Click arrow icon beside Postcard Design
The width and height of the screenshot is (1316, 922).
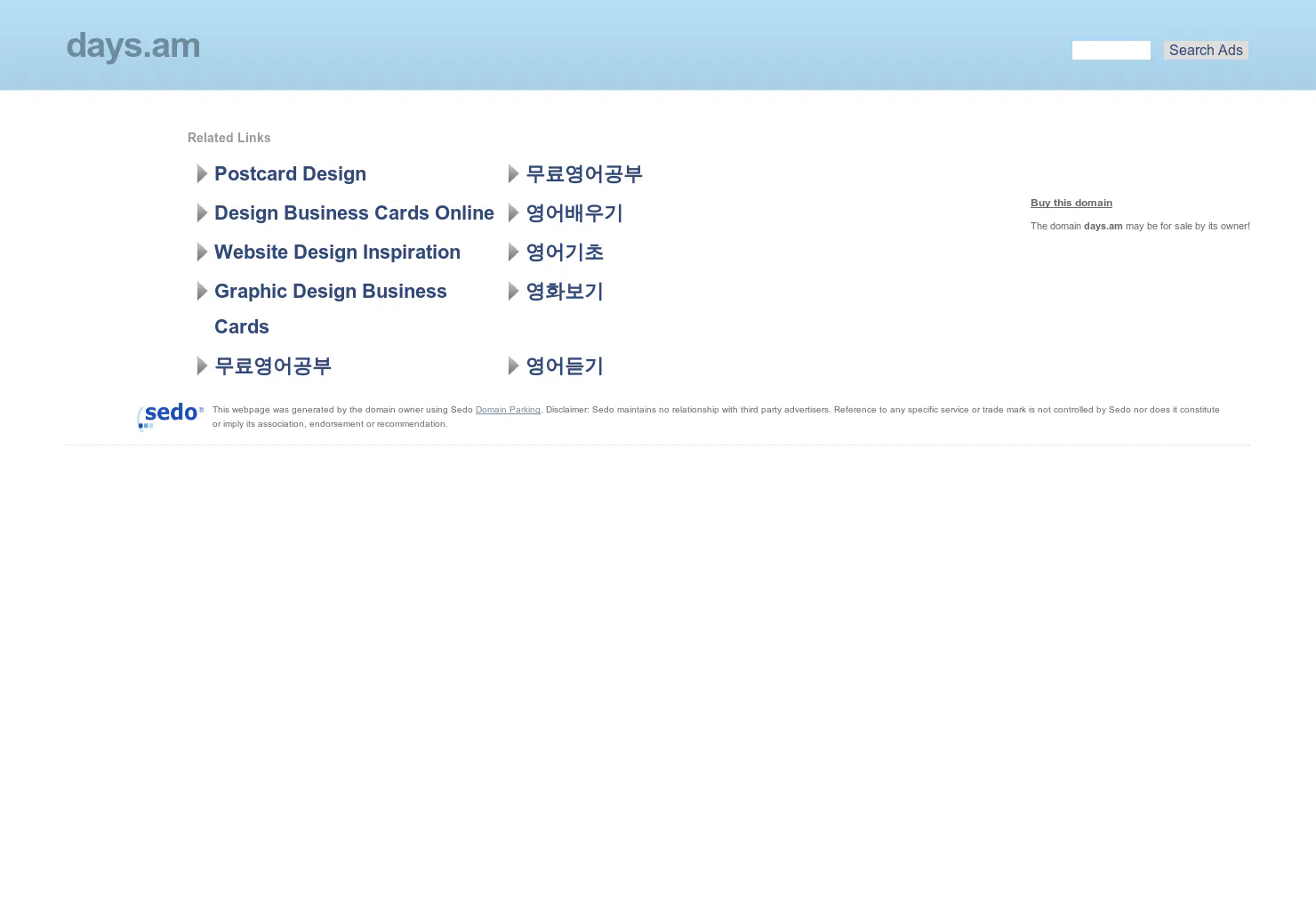tap(202, 174)
